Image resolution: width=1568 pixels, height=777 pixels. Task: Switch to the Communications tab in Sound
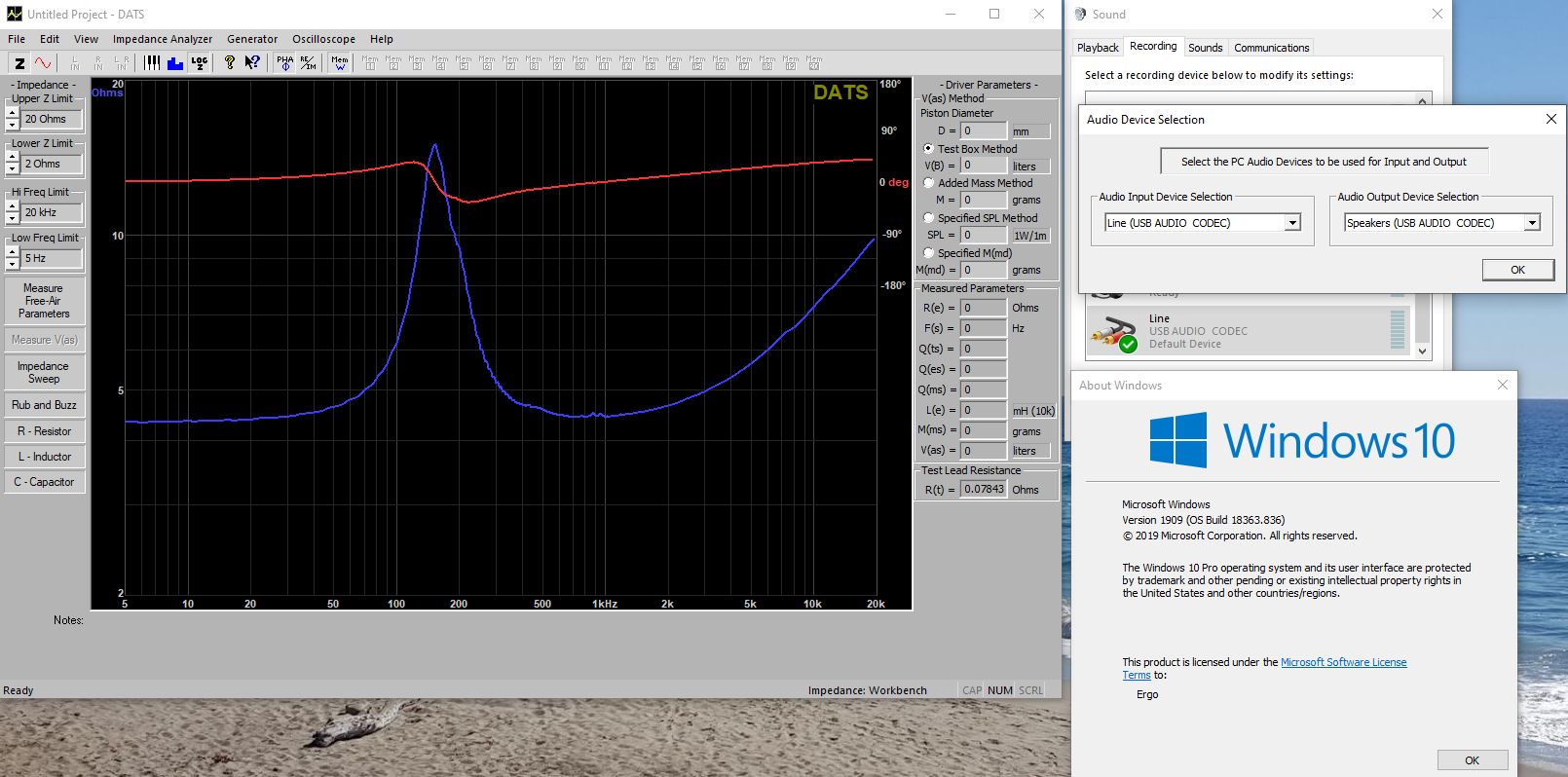1271,48
